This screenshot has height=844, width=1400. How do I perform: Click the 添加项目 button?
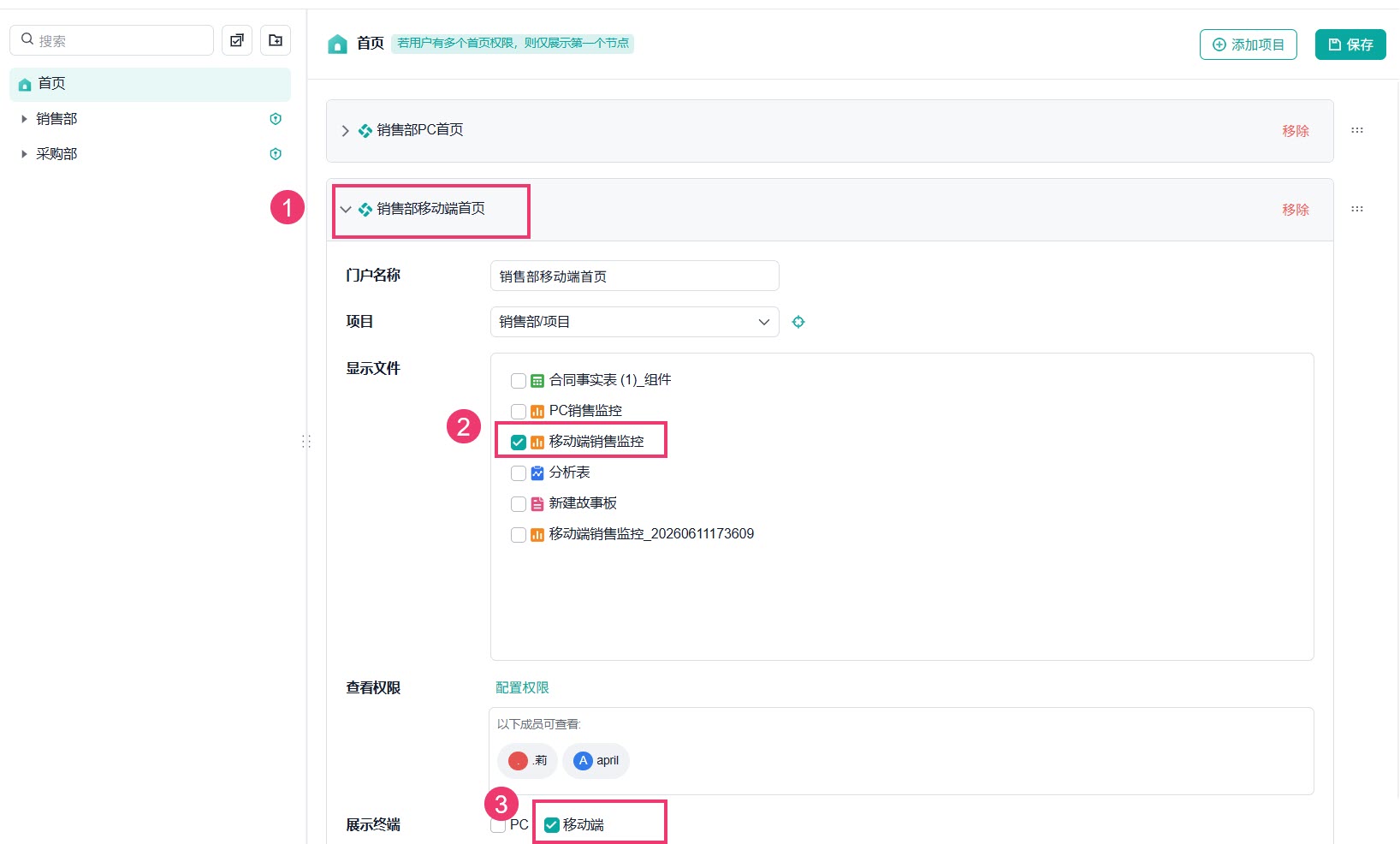click(1249, 45)
